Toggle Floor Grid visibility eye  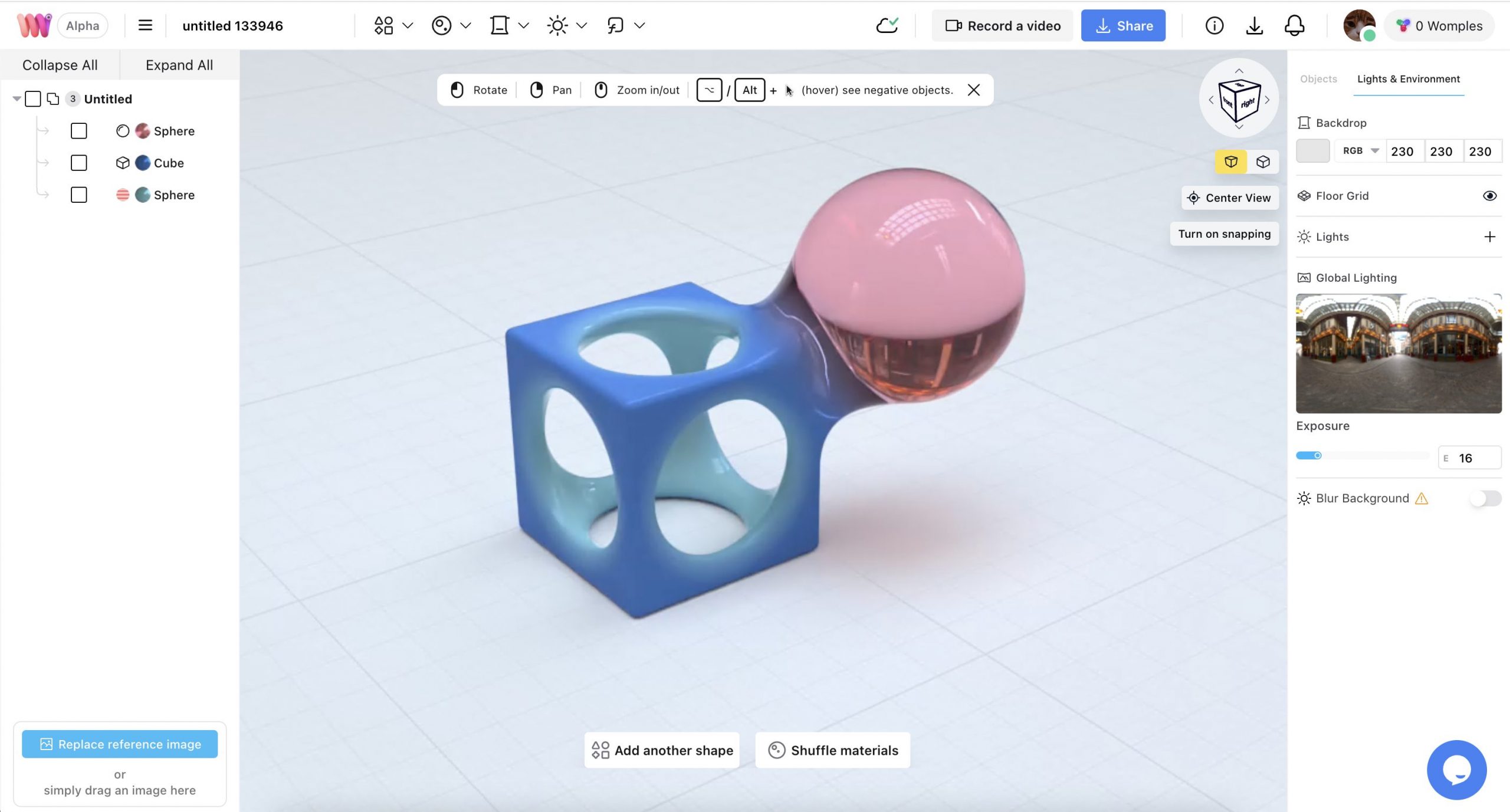pos(1489,196)
